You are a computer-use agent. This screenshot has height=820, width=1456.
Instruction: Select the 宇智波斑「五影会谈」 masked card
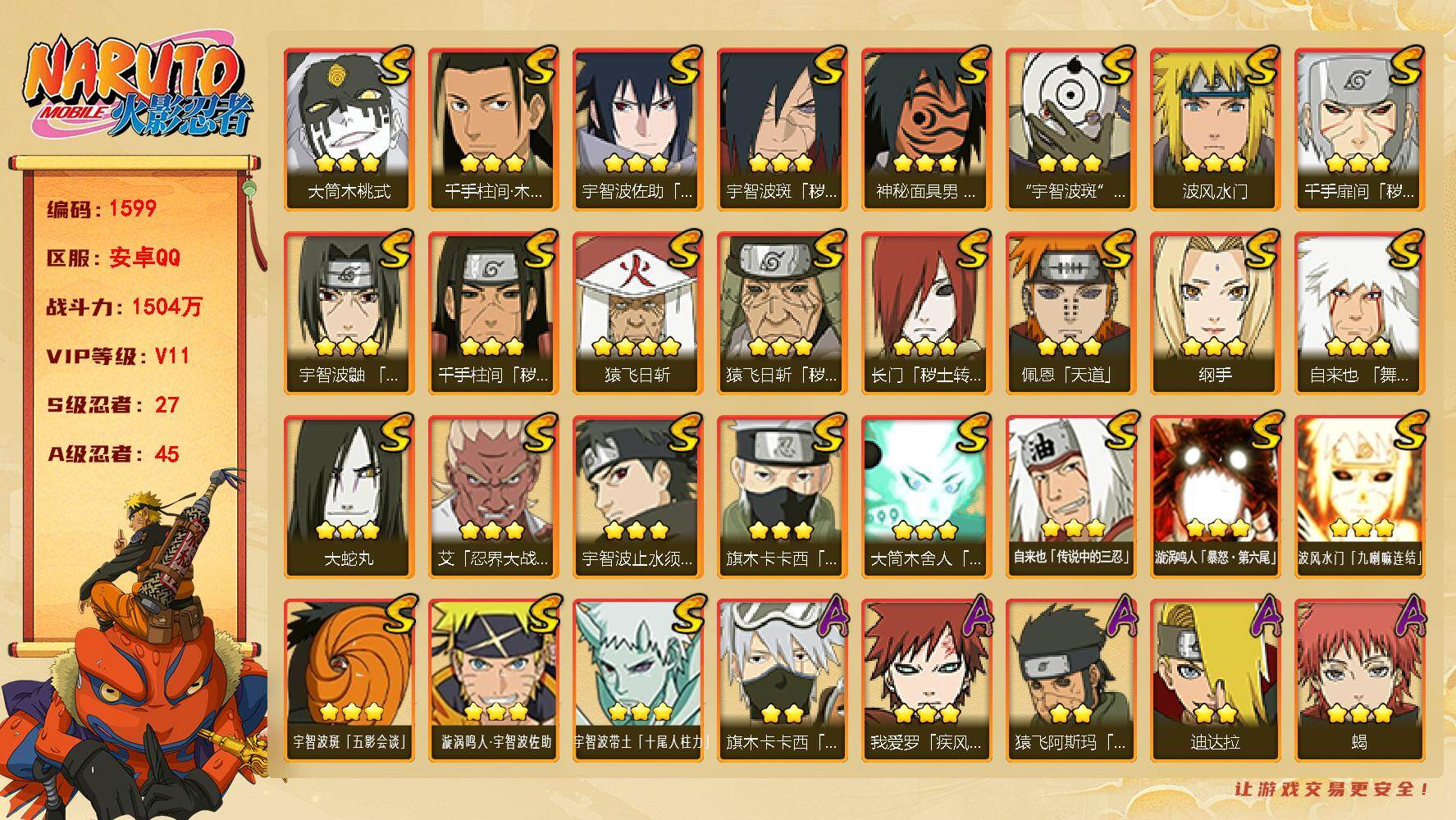pos(349,680)
